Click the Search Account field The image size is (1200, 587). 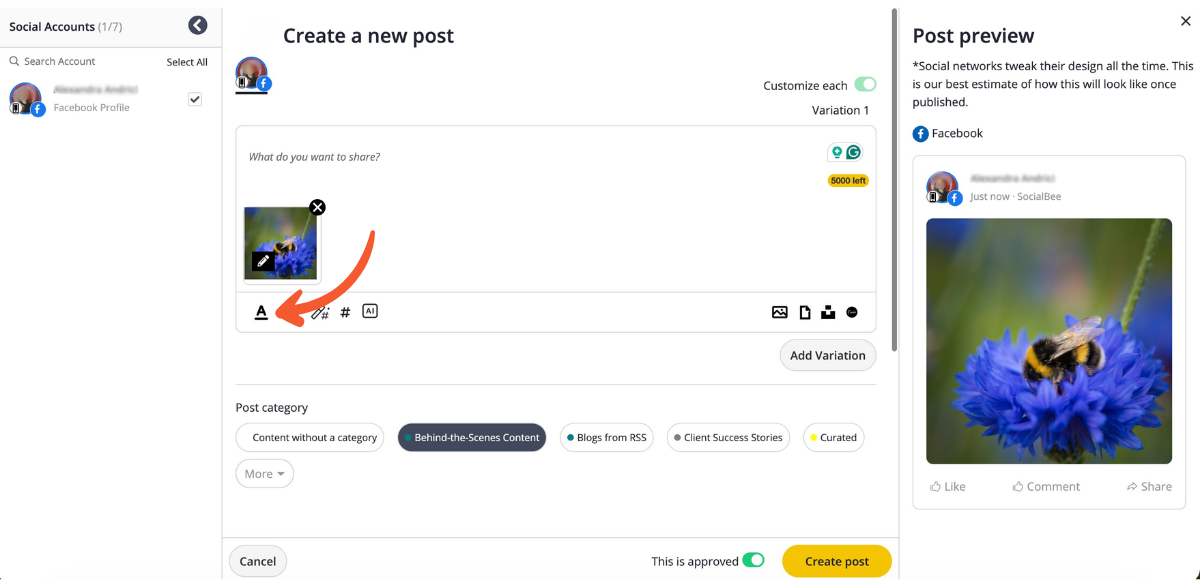click(85, 62)
